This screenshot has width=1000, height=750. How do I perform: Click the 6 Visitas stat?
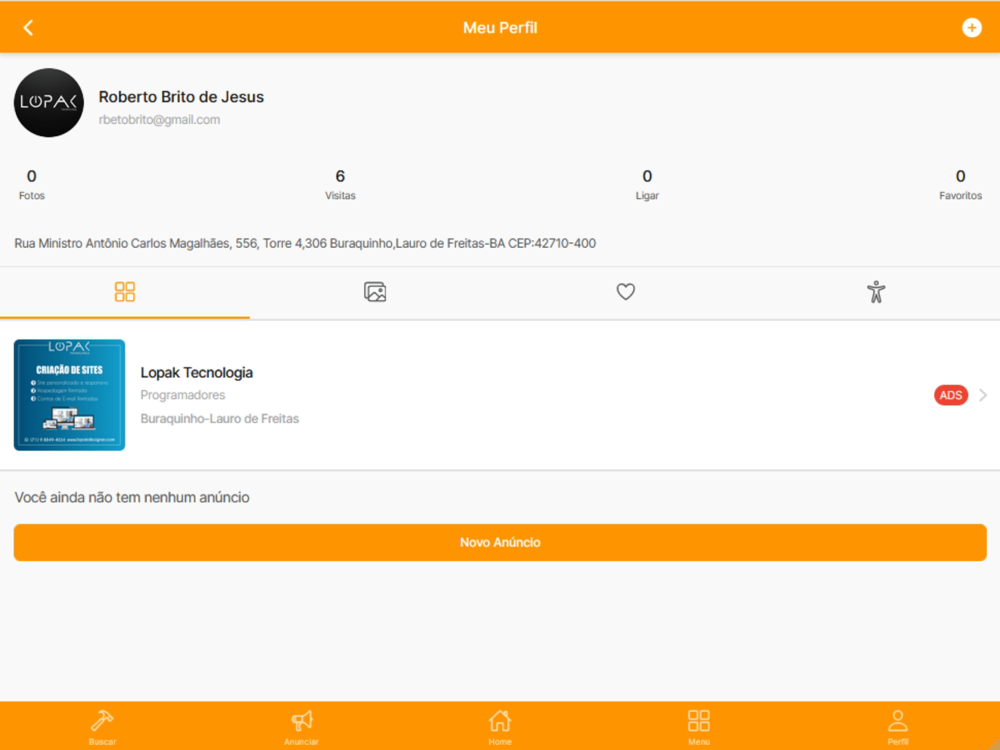(340, 184)
